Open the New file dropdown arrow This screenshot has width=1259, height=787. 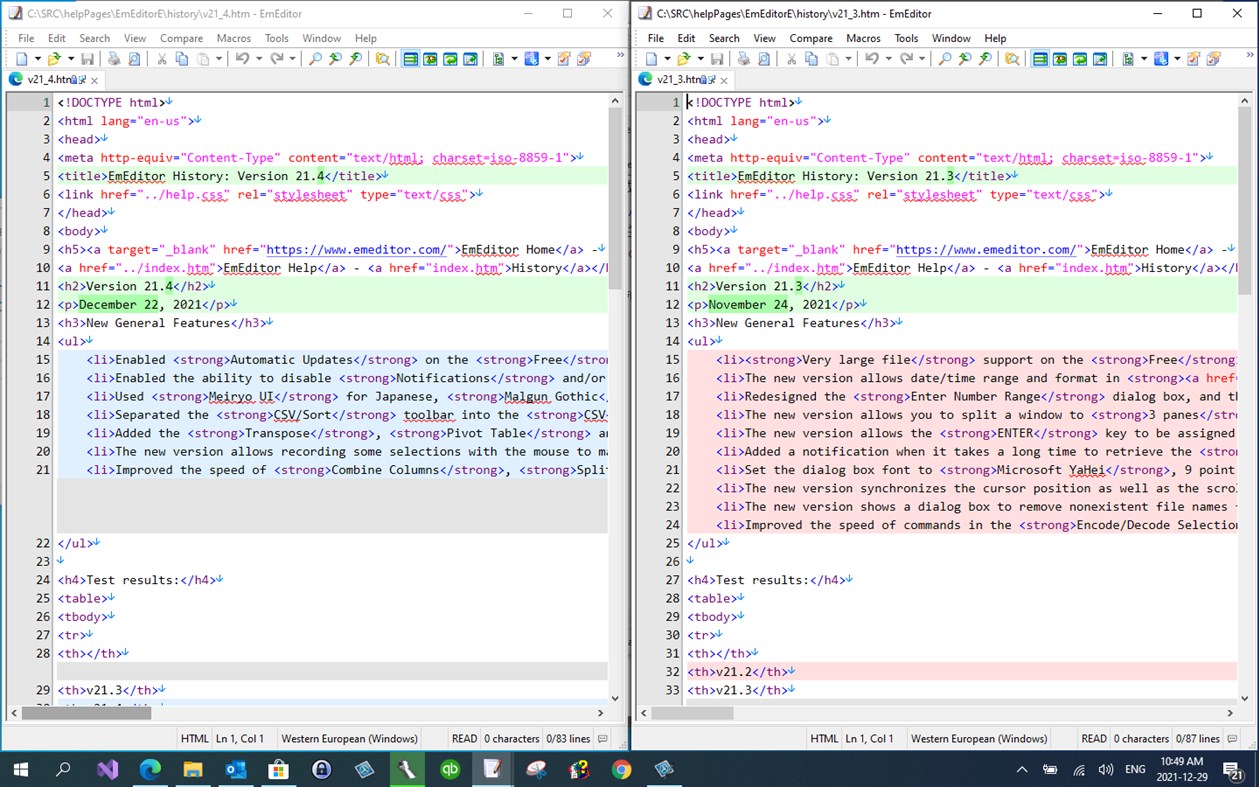[x=37, y=59]
